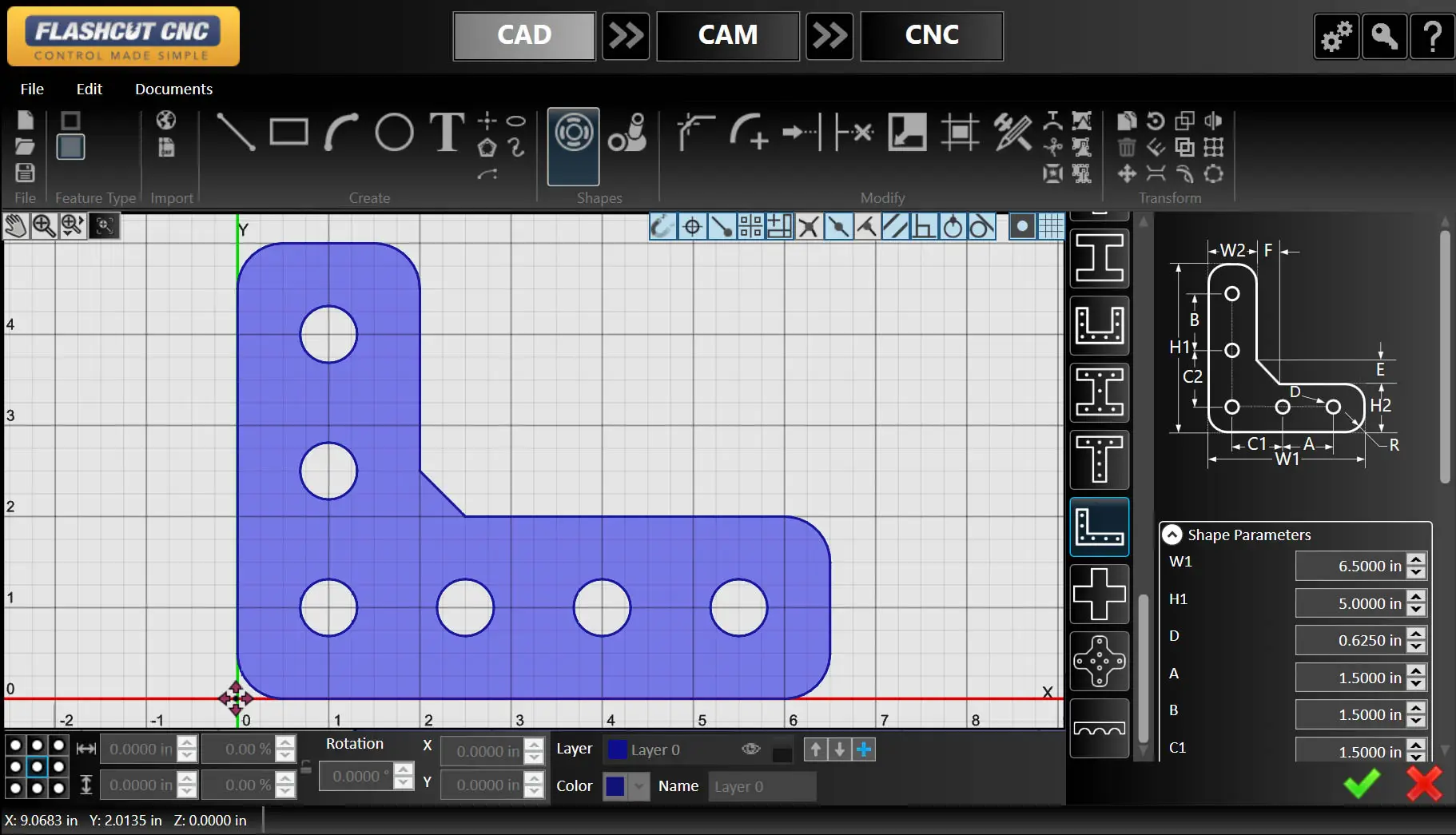
Task: Select the Circle tool
Action: tap(392, 132)
